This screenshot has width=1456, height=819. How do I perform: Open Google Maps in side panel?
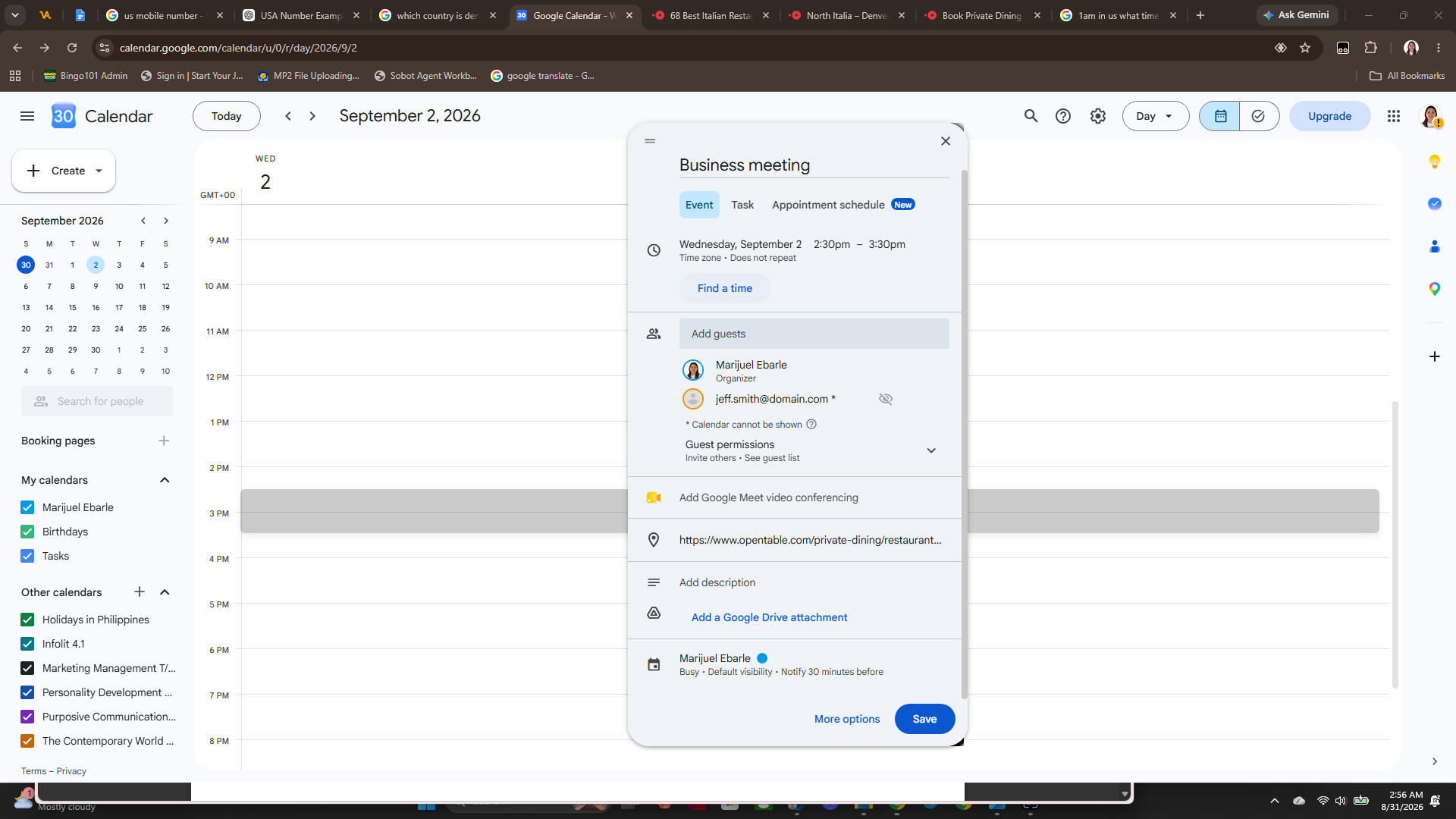(x=1435, y=289)
